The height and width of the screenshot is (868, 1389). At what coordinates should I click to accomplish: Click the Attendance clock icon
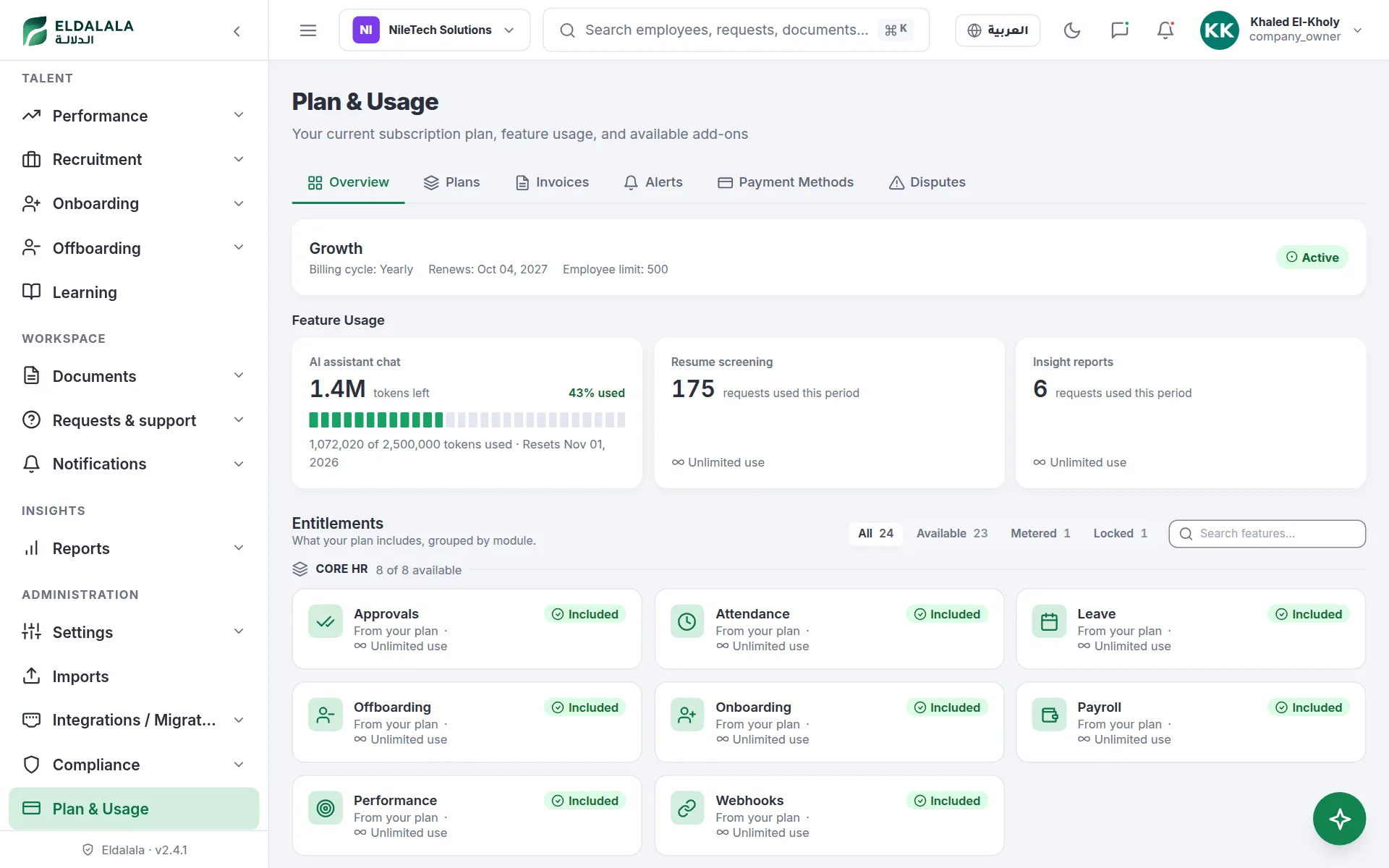(687, 621)
